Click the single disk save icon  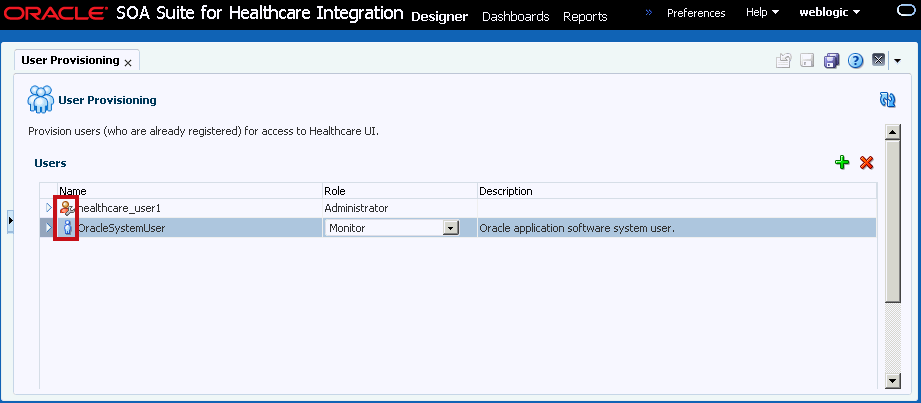tap(808, 61)
